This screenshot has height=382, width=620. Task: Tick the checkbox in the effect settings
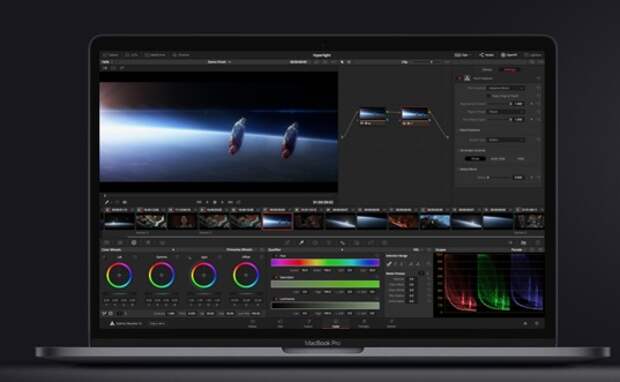coord(489,96)
